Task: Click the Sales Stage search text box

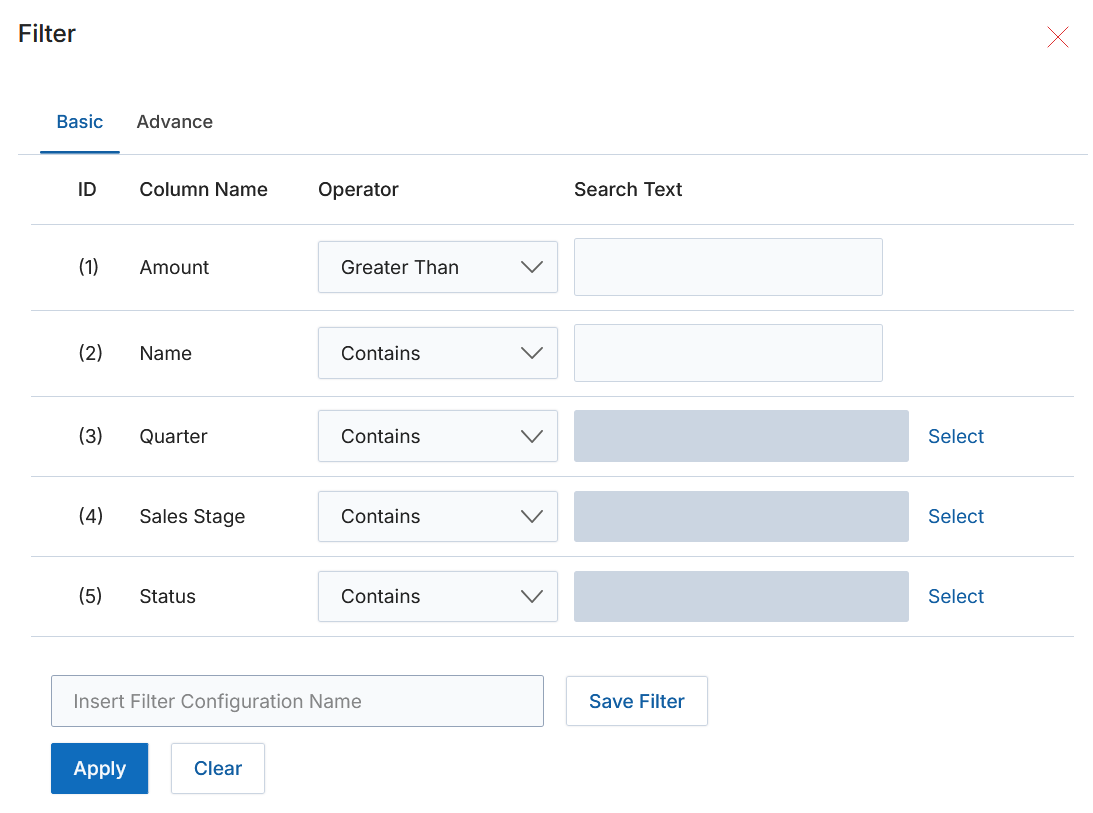Action: (x=741, y=517)
